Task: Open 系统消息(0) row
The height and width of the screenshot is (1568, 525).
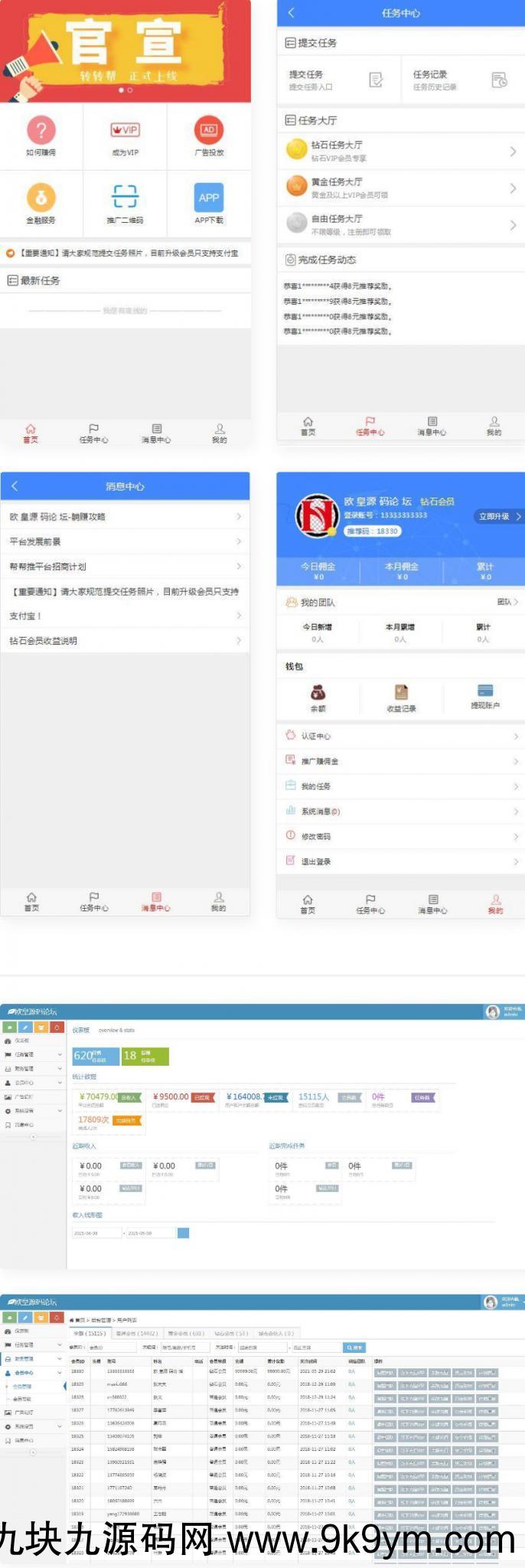Action: click(x=400, y=812)
